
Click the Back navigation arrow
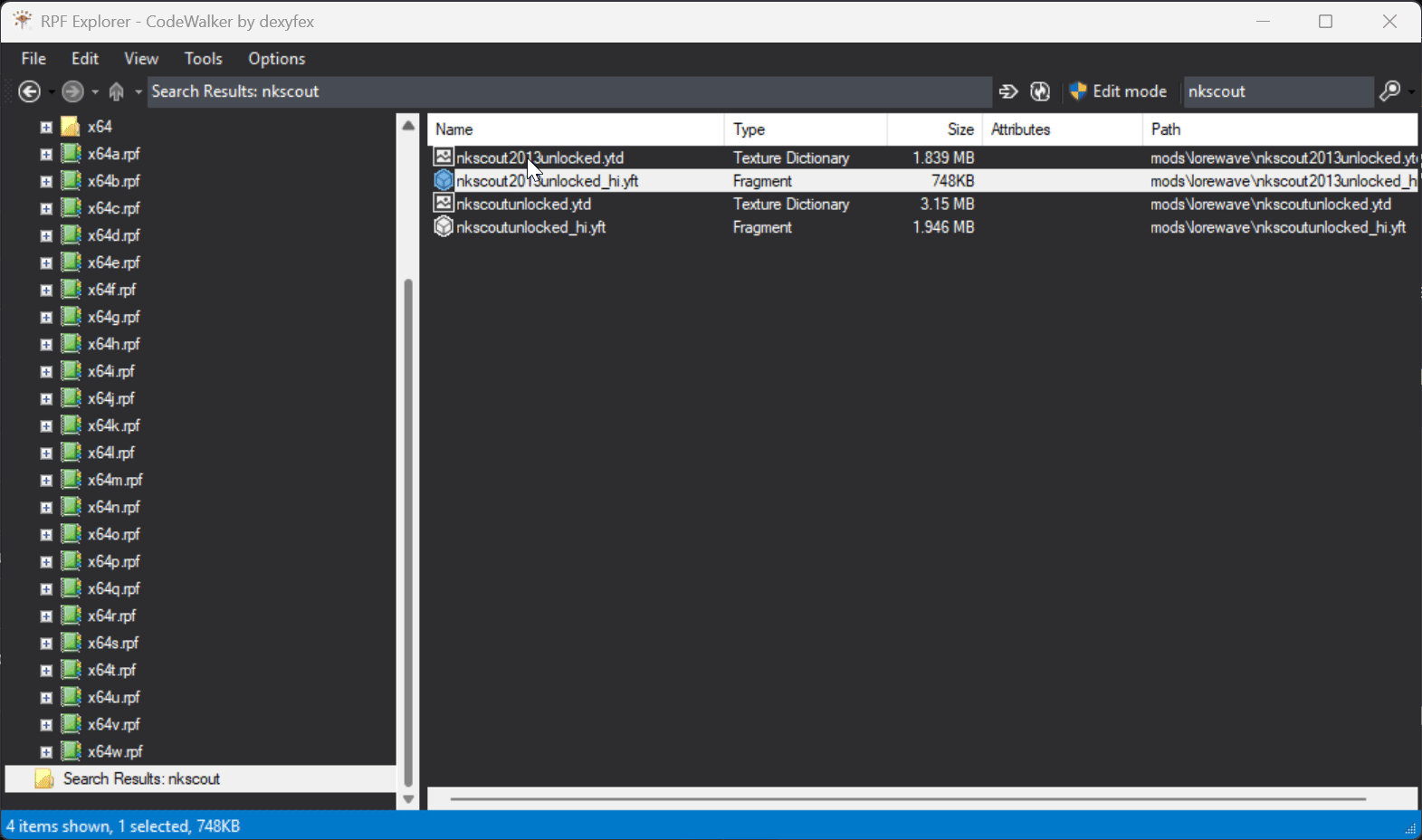coord(29,91)
